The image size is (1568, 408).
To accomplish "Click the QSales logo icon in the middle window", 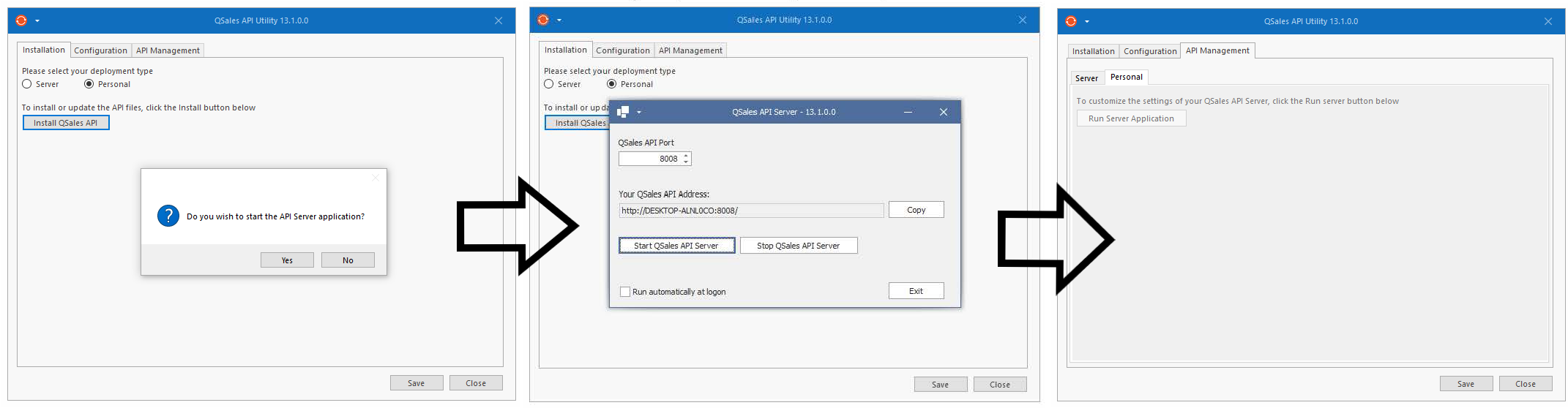I will 543,20.
